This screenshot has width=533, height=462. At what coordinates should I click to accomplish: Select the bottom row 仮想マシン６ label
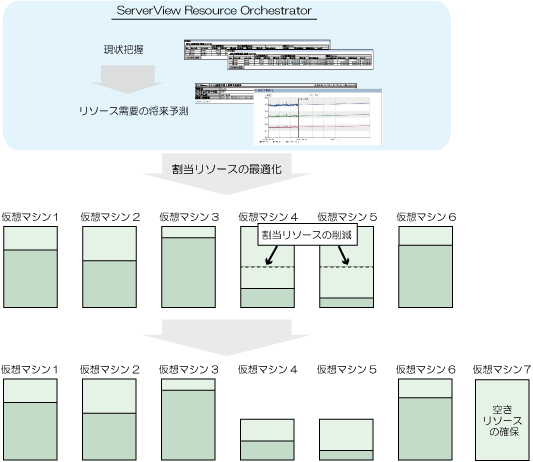[x=426, y=369]
